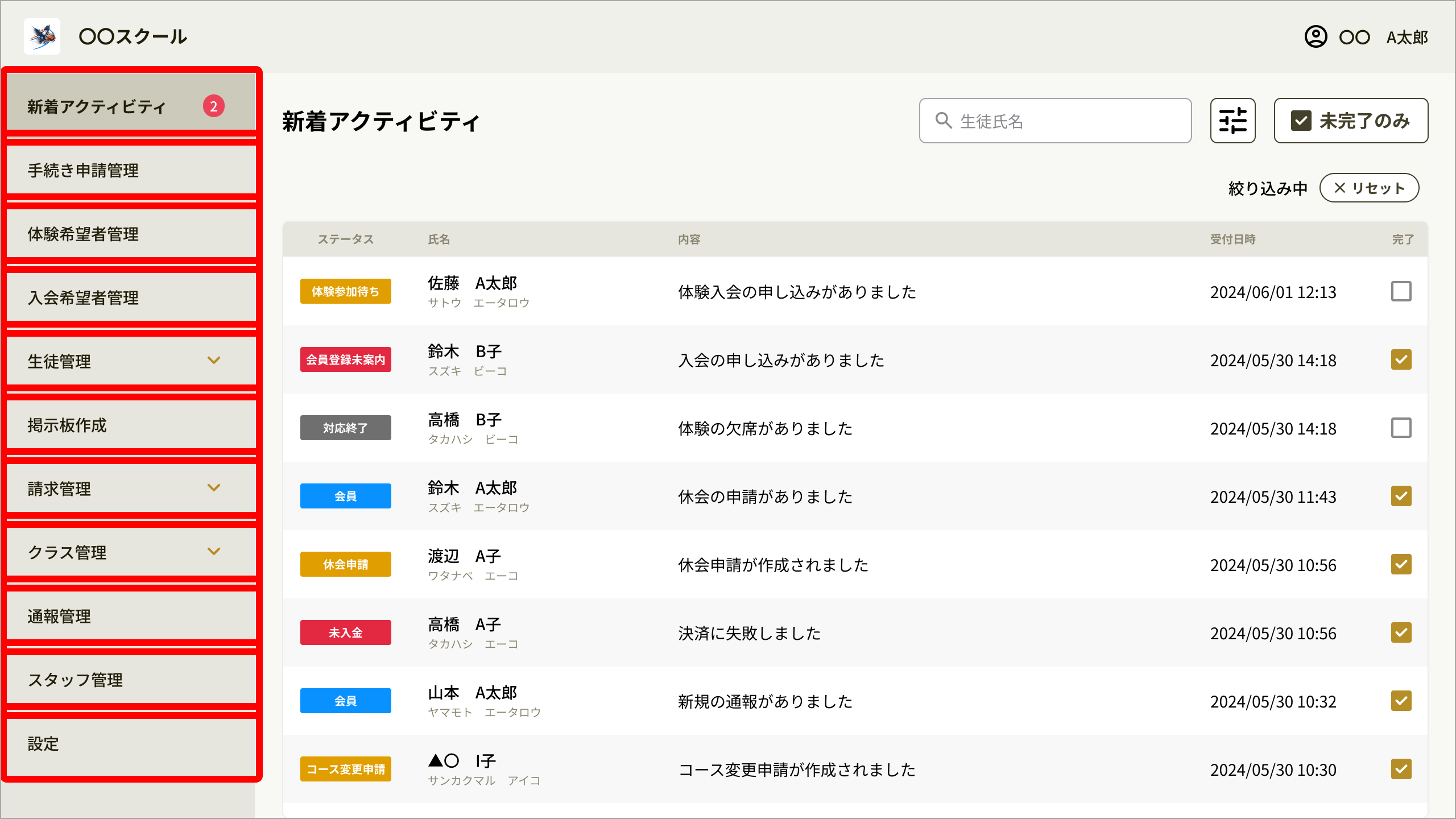Click the school logo icon
Image resolution: width=1456 pixels, height=819 pixels.
tap(42, 36)
